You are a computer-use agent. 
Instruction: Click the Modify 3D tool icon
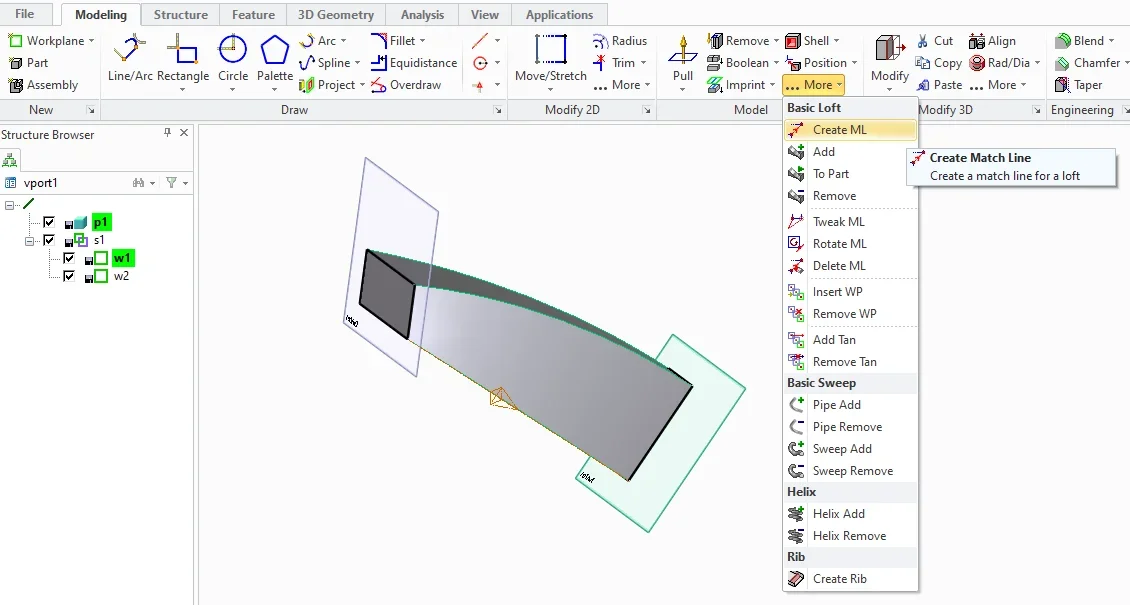pyautogui.click(x=889, y=59)
